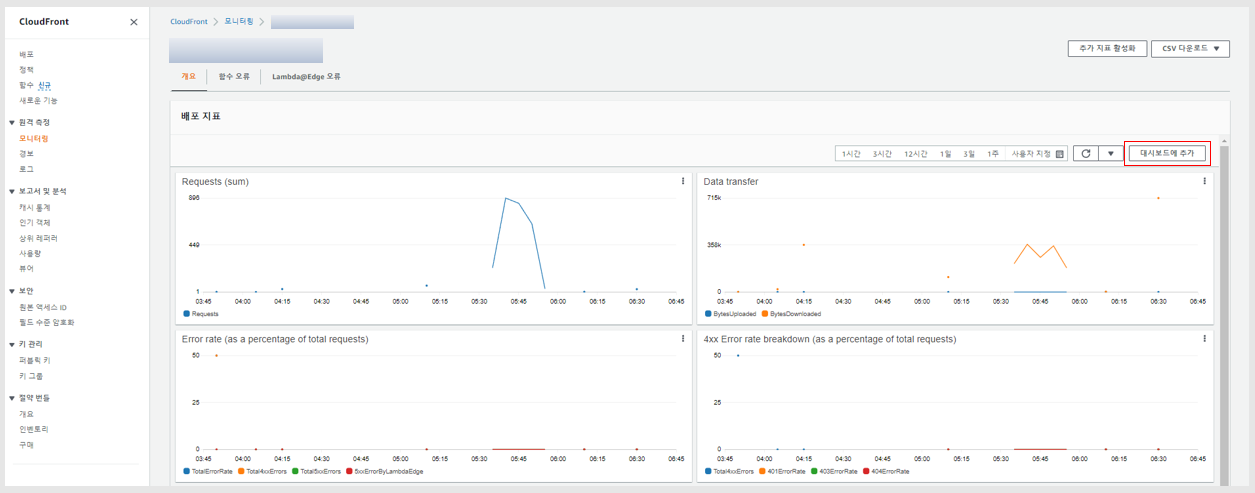Click the calendar icon beside 사용자 지정
Image resolution: width=1255 pixels, height=493 pixels.
click(x=1060, y=154)
